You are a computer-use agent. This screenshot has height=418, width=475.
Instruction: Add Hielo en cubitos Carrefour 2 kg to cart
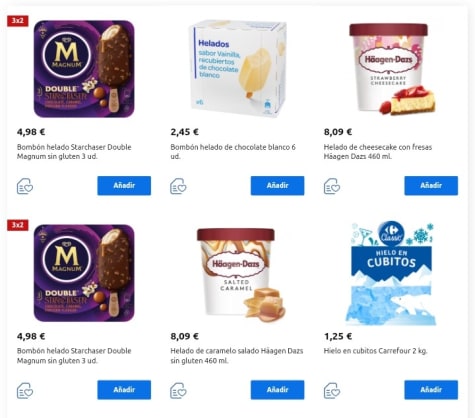(x=431, y=390)
